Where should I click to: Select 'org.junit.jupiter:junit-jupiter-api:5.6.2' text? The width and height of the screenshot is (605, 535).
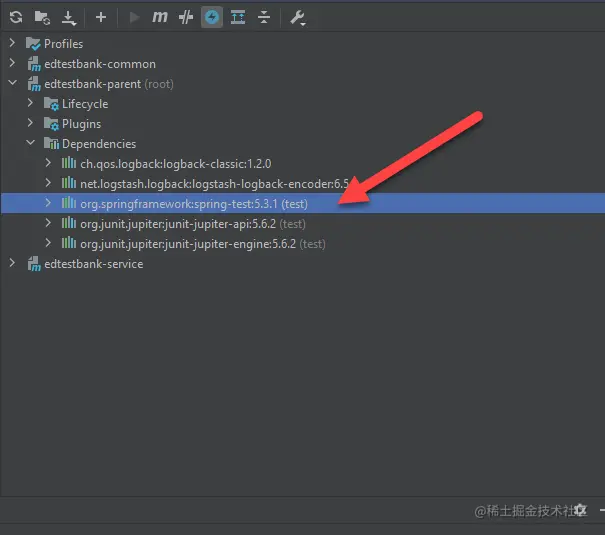tap(178, 224)
